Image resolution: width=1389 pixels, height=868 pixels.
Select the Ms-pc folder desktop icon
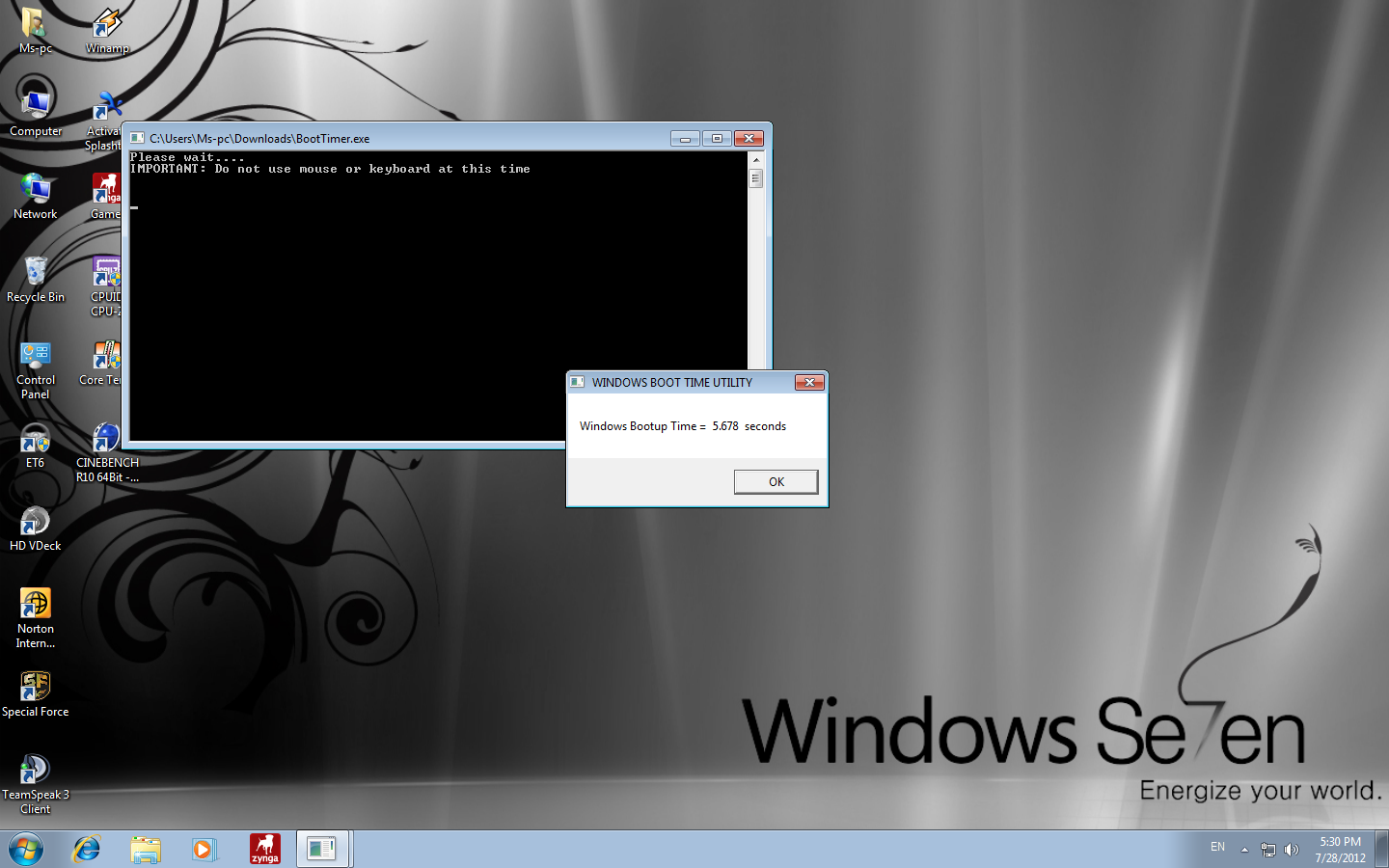point(35,30)
